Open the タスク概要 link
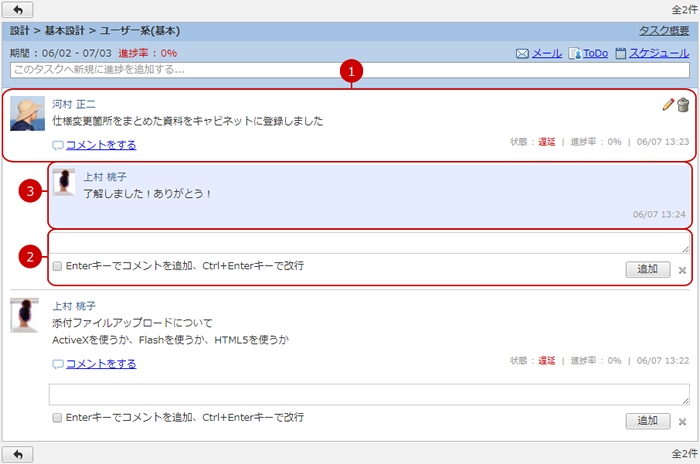The image size is (700, 464). (663, 31)
